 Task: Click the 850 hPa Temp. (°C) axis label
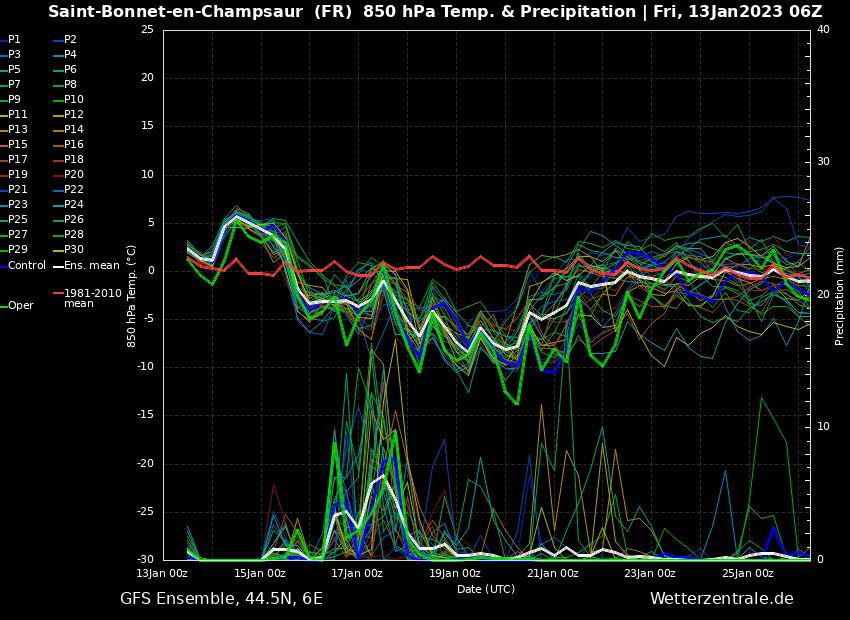pos(132,295)
